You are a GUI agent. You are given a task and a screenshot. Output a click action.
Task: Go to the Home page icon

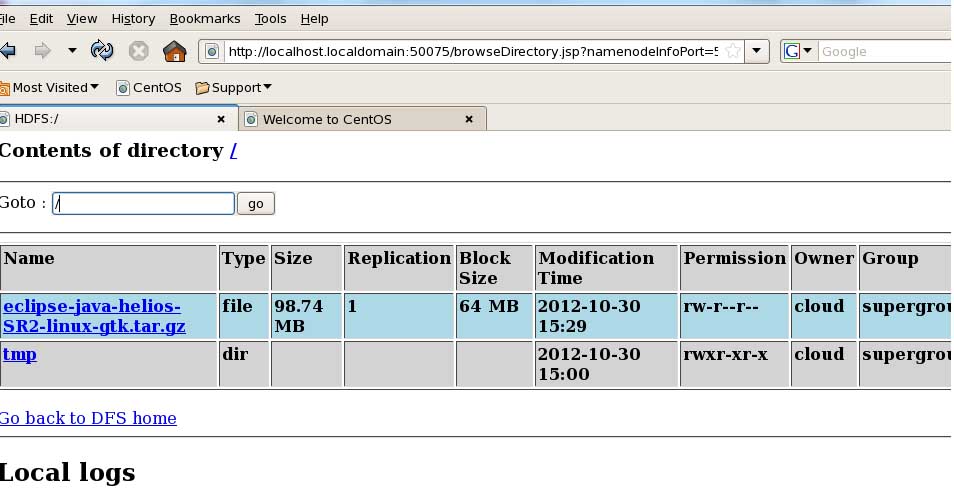click(x=175, y=51)
